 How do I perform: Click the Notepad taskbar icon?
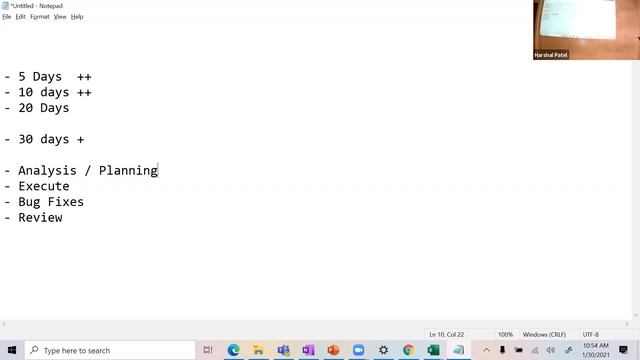[x=458, y=350]
